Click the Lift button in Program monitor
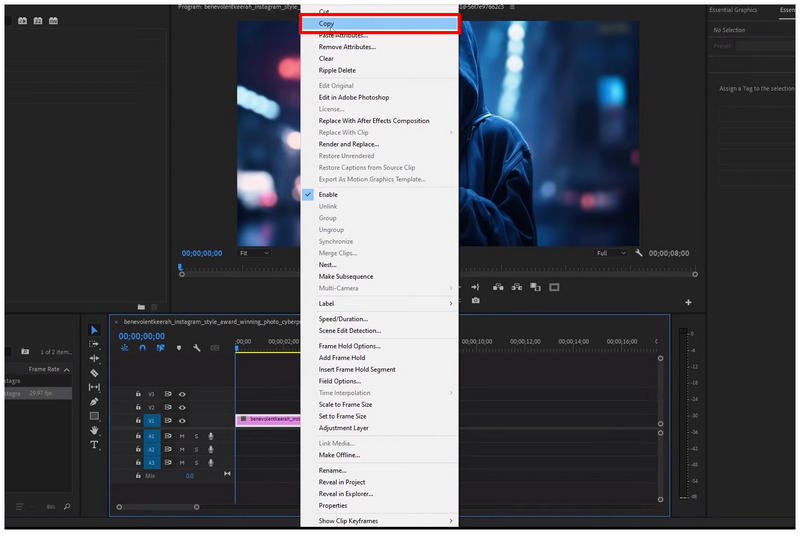This screenshot has height=534, width=800. coord(498,287)
